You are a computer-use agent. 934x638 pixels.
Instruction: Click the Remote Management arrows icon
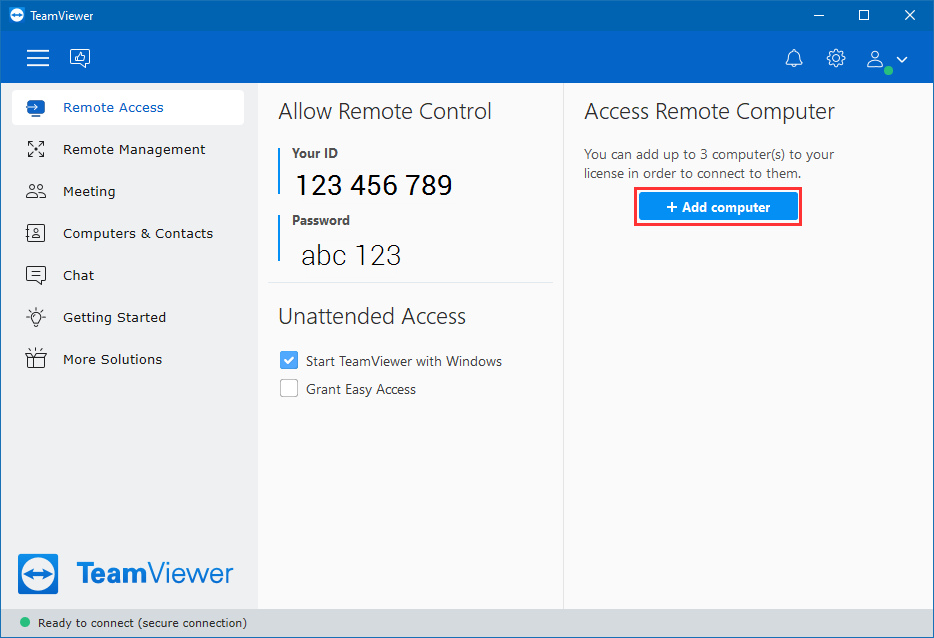pos(36,149)
